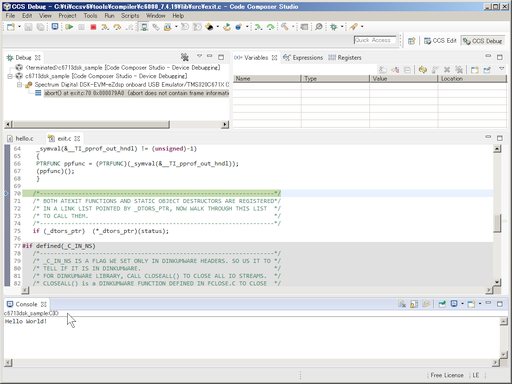Click the green gear Debug launch icon
The width and height of the screenshot is (512, 384).
point(333,27)
